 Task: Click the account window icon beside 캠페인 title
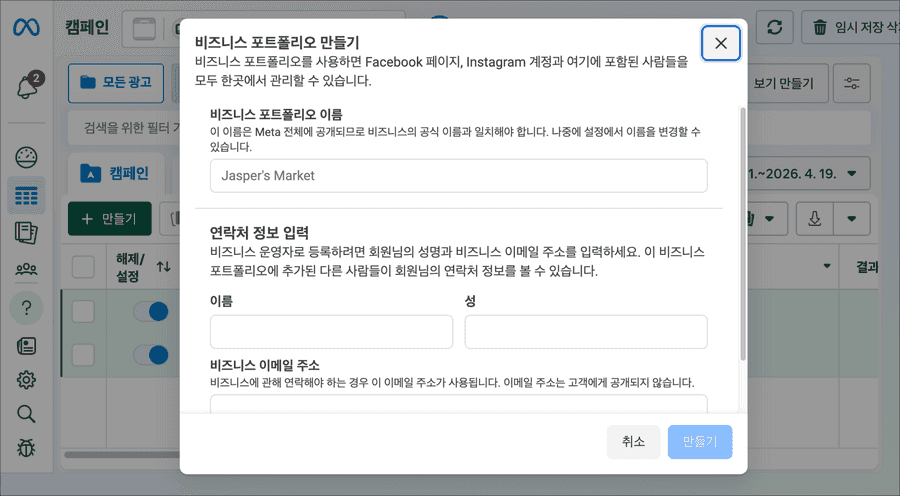click(145, 29)
